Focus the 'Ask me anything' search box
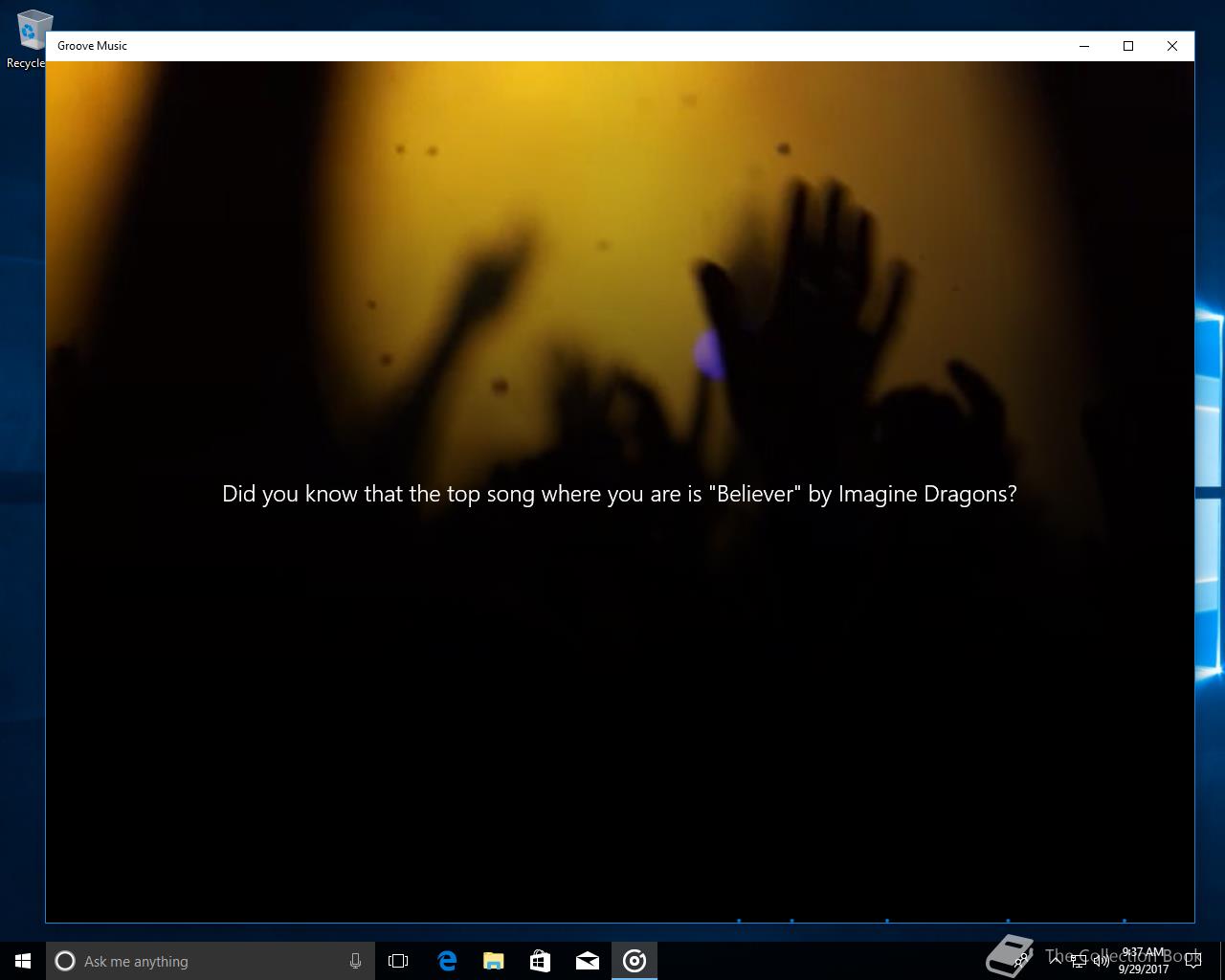This screenshot has width=1225, height=980. click(211, 961)
